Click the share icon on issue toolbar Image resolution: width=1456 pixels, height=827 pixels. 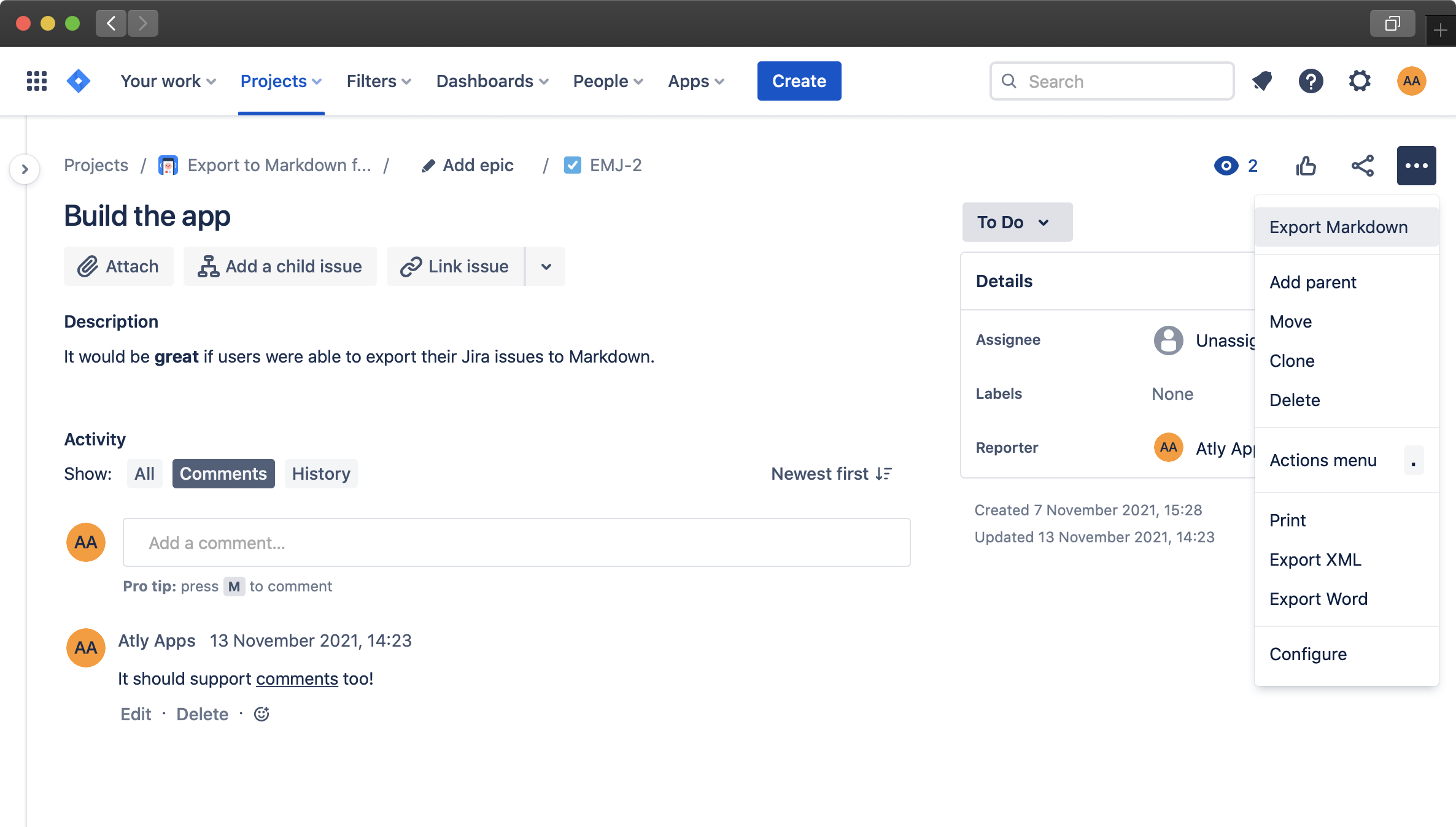[1362, 165]
